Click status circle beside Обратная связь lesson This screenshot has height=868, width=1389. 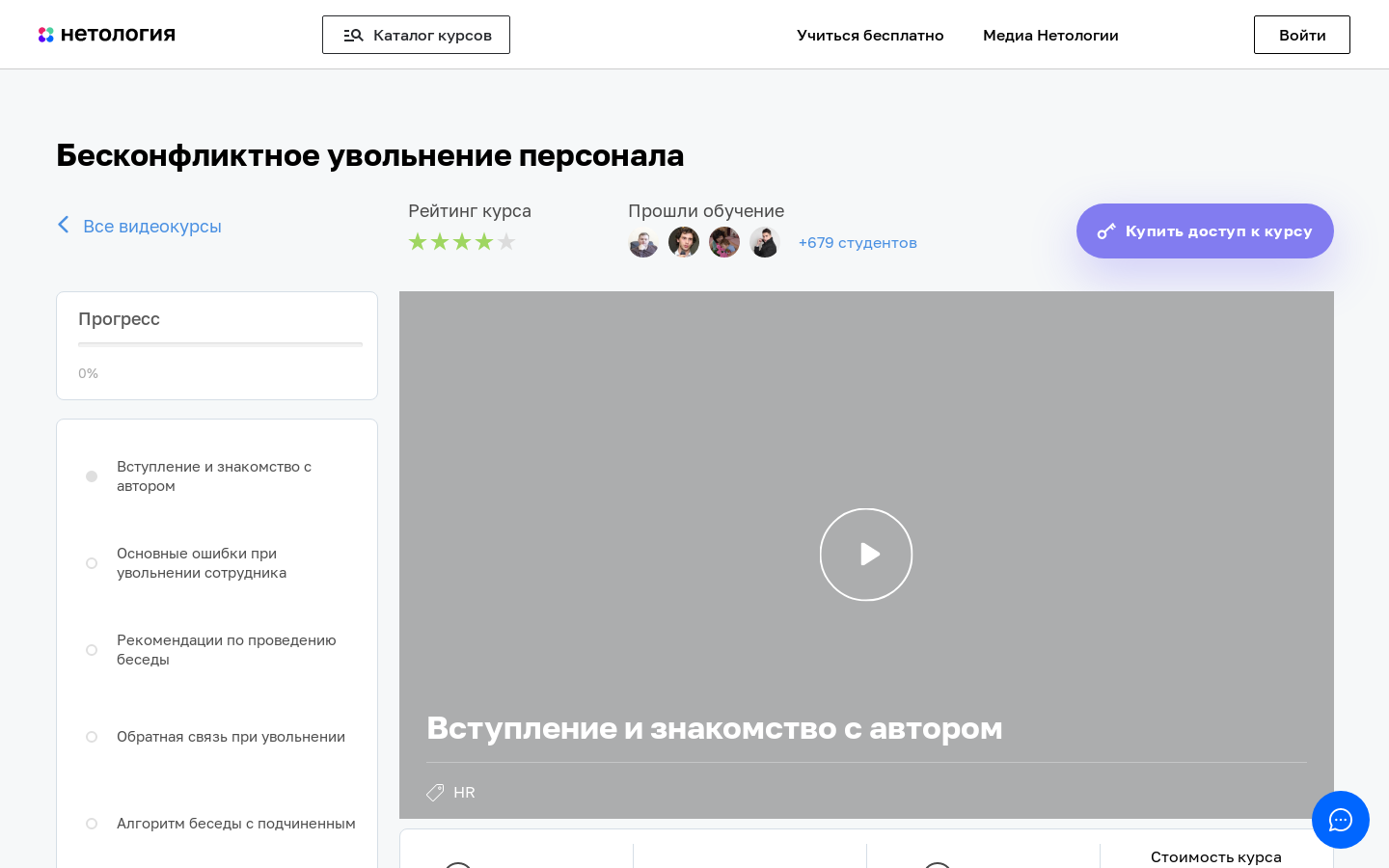click(x=92, y=737)
